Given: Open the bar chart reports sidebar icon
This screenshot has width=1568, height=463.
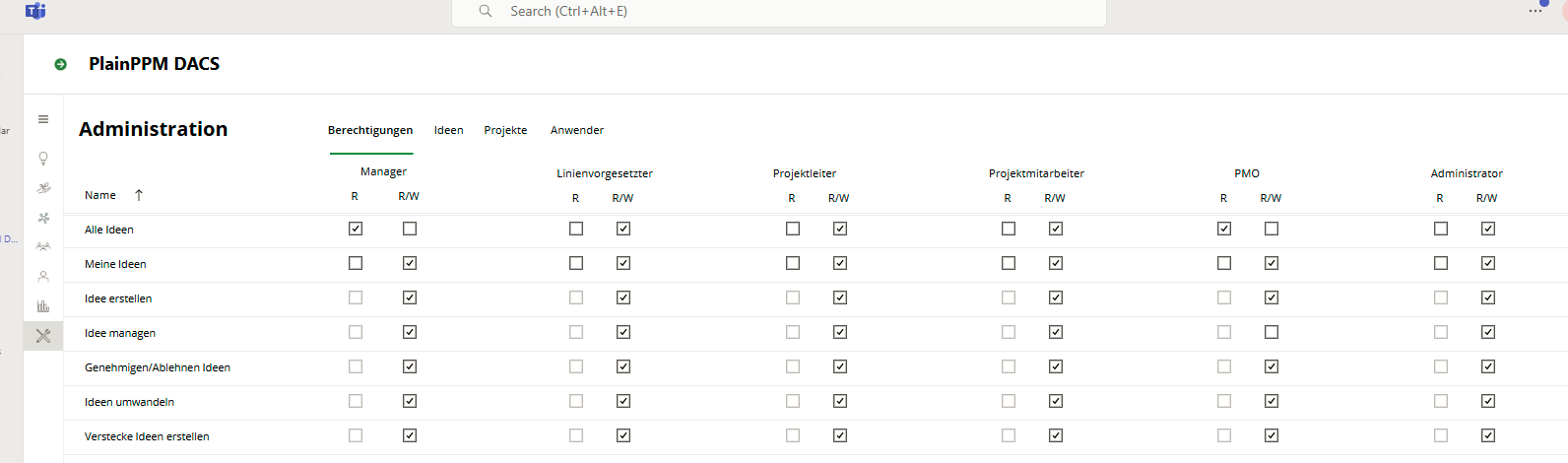Looking at the screenshot, I should 43,306.
